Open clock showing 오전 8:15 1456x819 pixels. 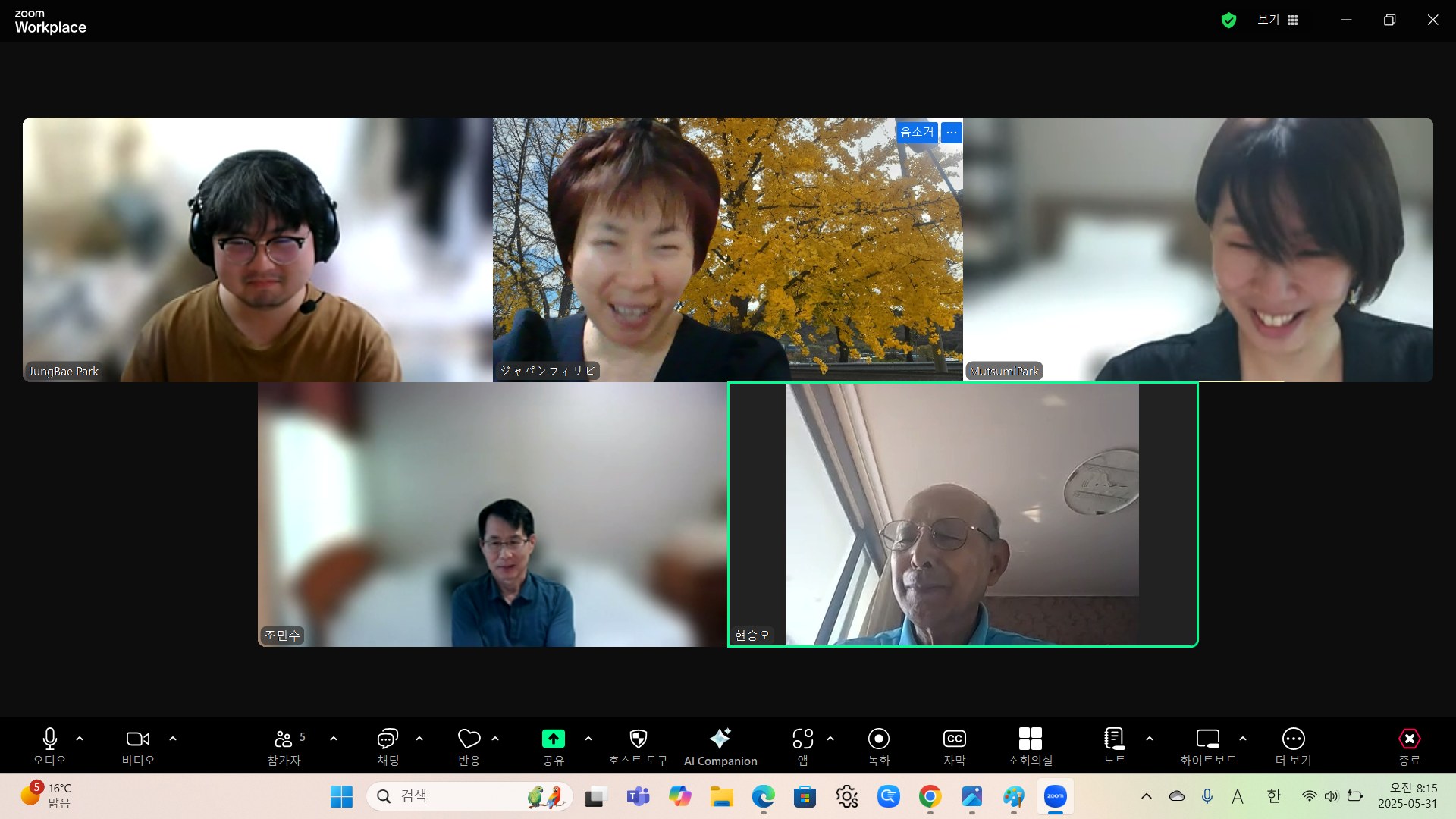click(1407, 796)
